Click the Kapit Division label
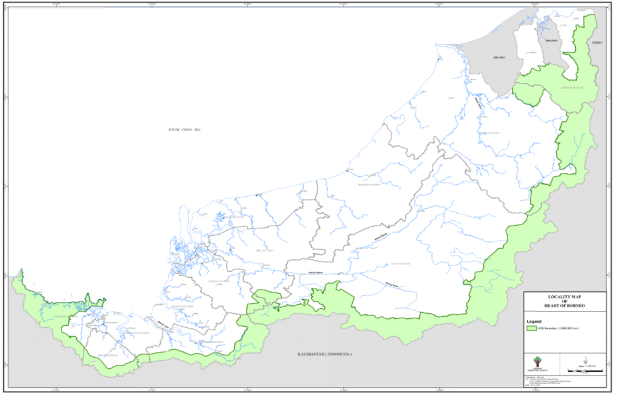This screenshot has width=617, height=396. tap(401, 264)
